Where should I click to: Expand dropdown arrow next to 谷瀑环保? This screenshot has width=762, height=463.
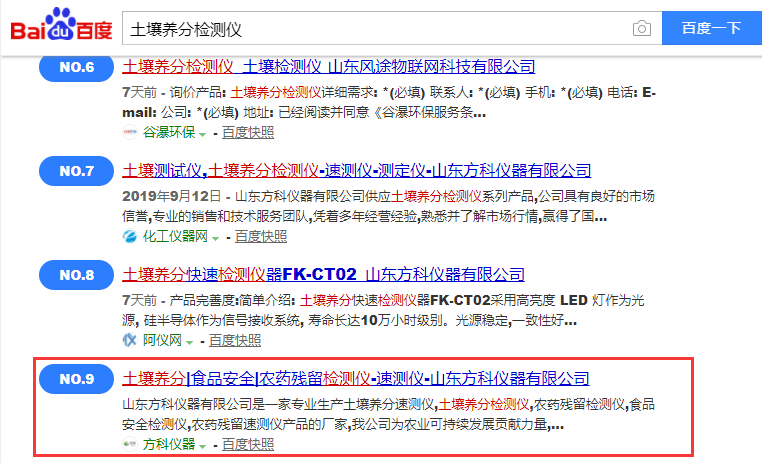click(203, 134)
